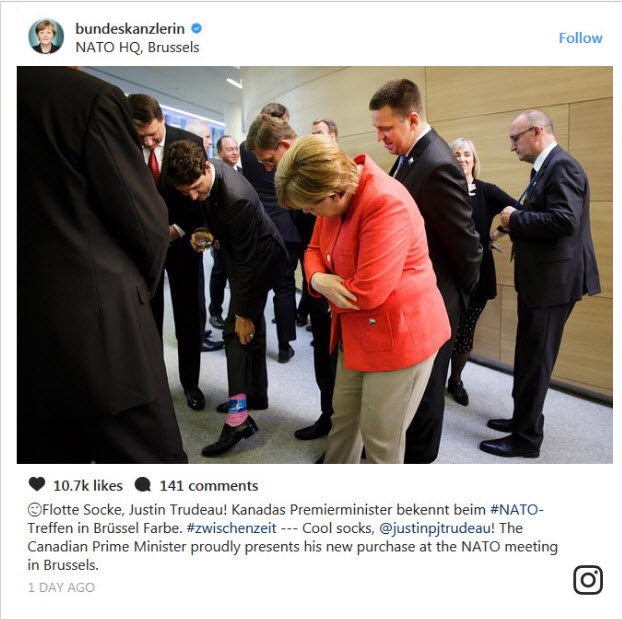The width and height of the screenshot is (622, 619).
Task: Open the #NATO hashtag
Action: click(x=517, y=509)
